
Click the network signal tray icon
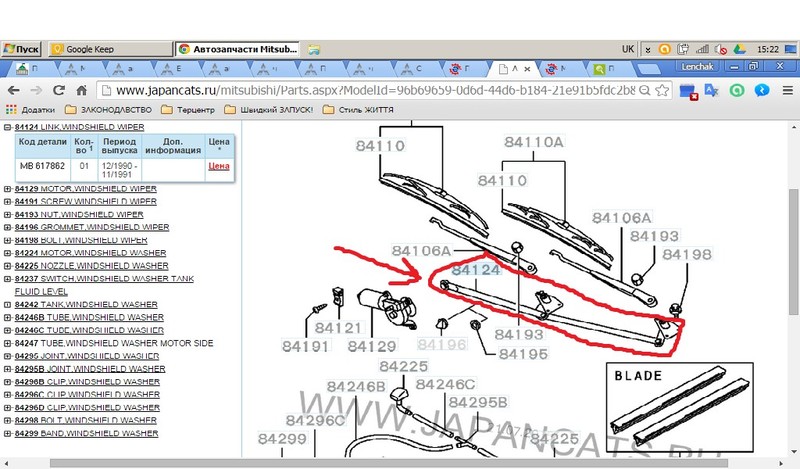pos(703,49)
